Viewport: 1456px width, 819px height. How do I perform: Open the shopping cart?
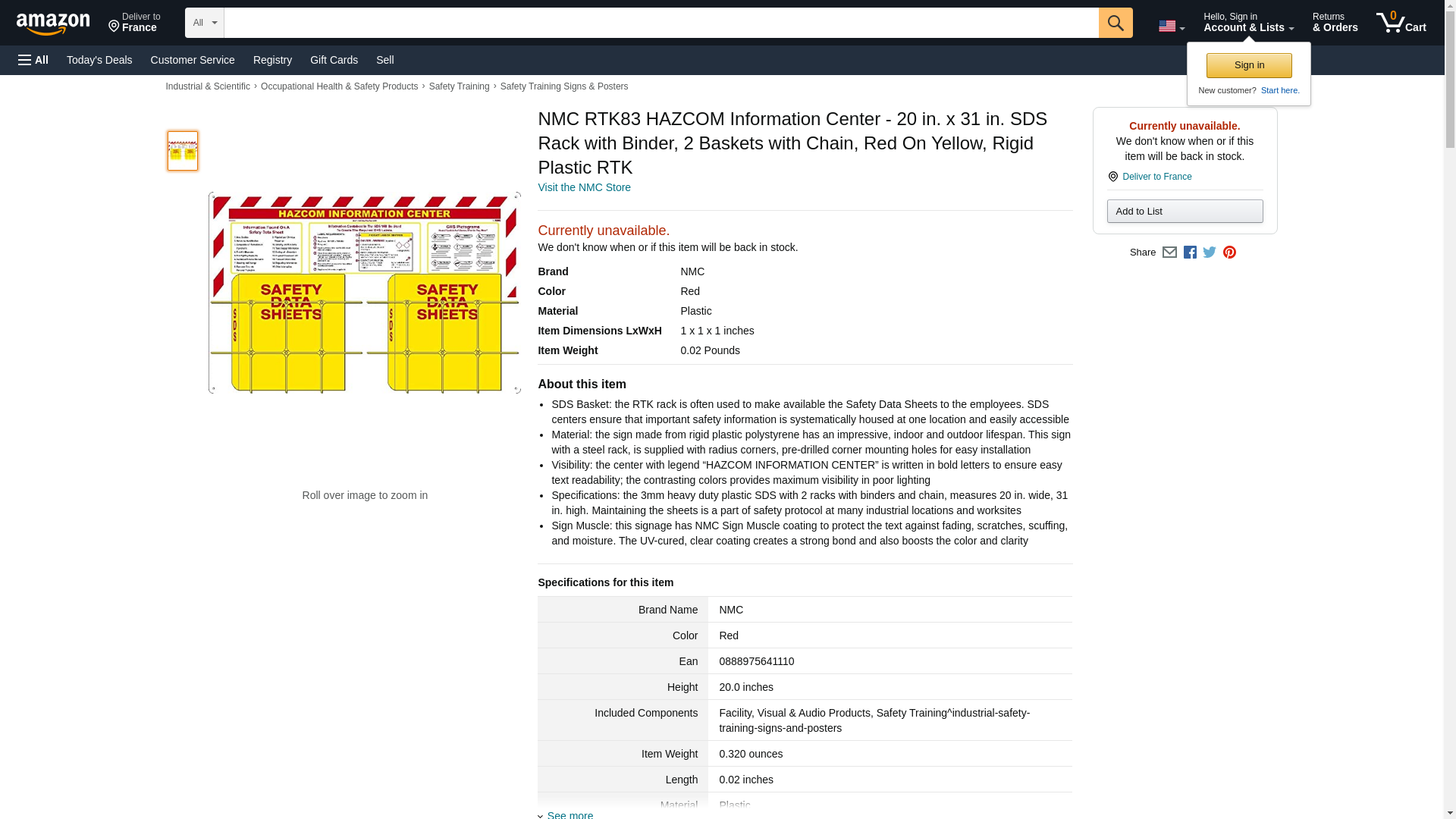coord(1401,23)
